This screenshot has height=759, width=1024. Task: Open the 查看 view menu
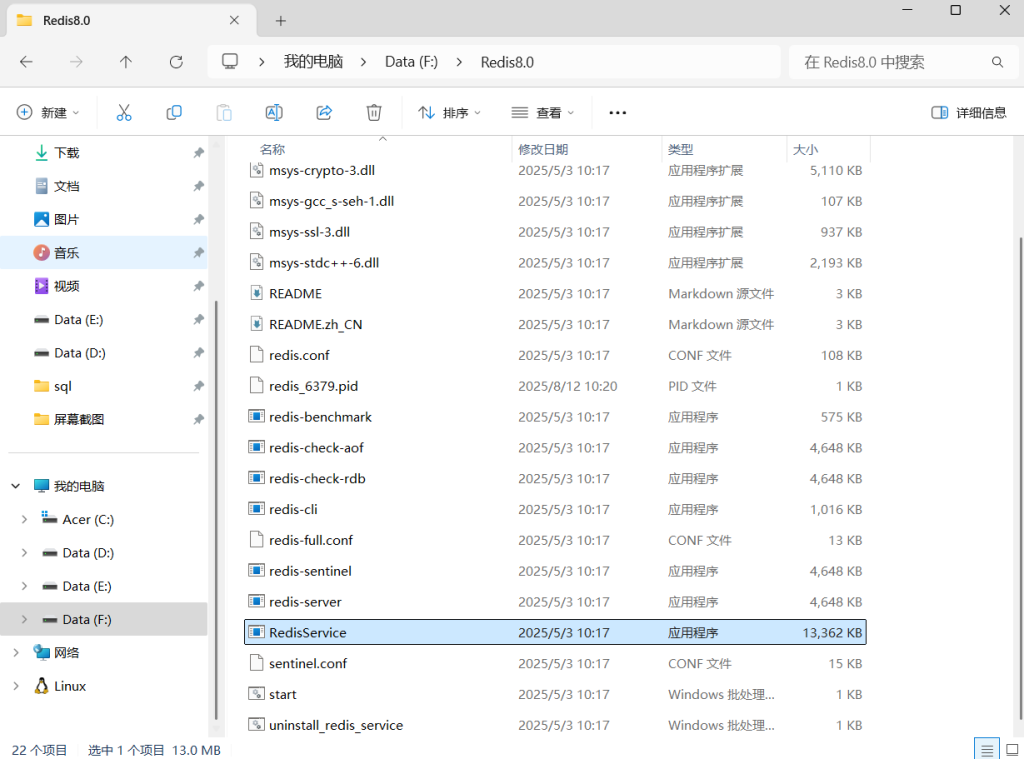click(543, 113)
